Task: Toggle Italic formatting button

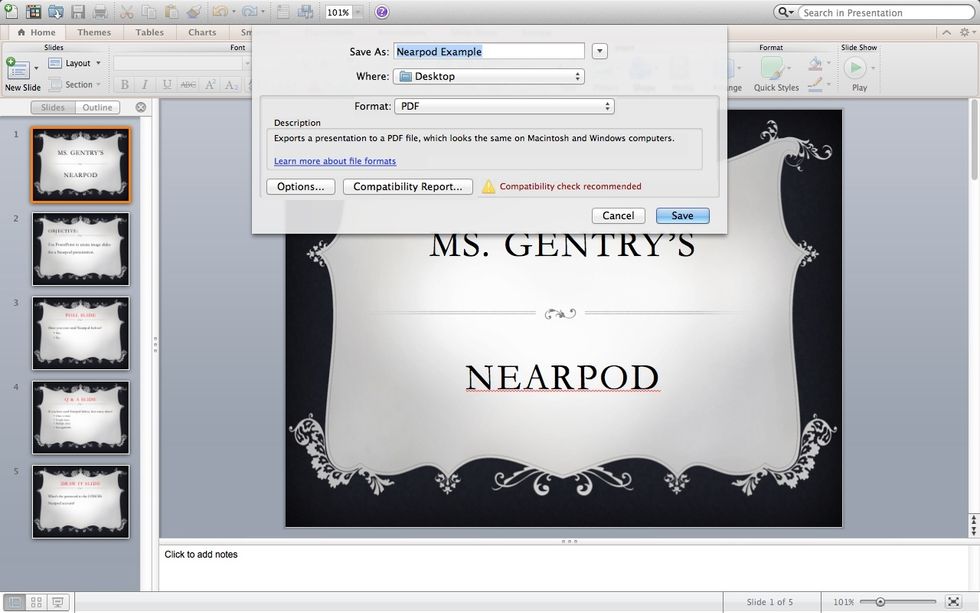Action: click(145, 84)
